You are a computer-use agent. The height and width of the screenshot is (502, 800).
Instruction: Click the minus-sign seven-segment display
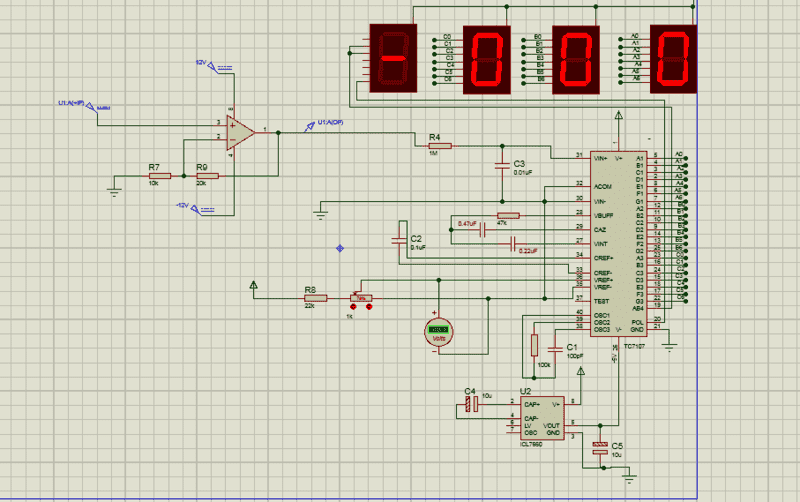(393, 59)
